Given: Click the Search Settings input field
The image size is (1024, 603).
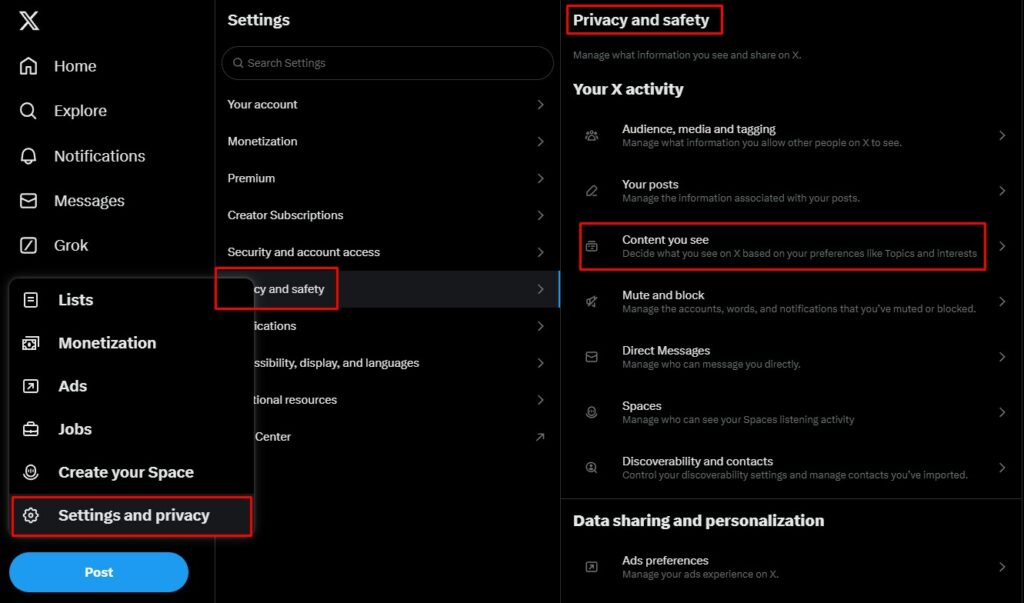Looking at the screenshot, I should click(387, 63).
